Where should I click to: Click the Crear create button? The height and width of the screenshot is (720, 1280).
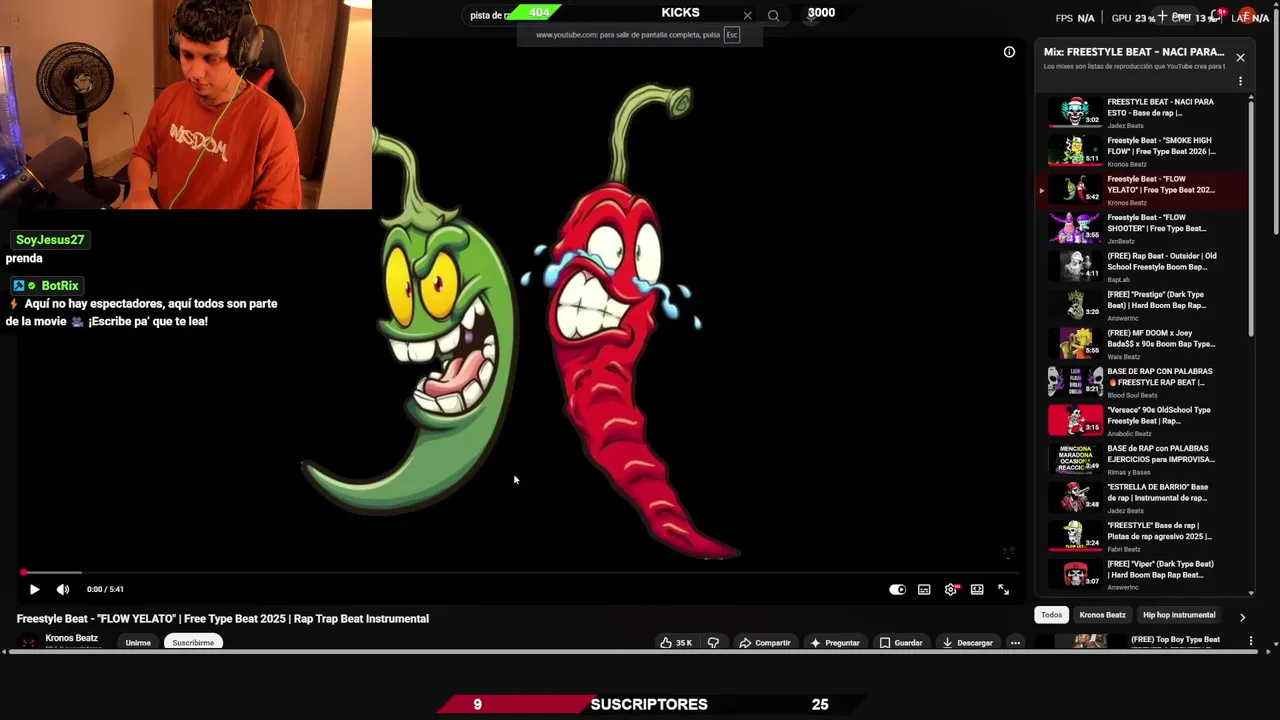1174,16
